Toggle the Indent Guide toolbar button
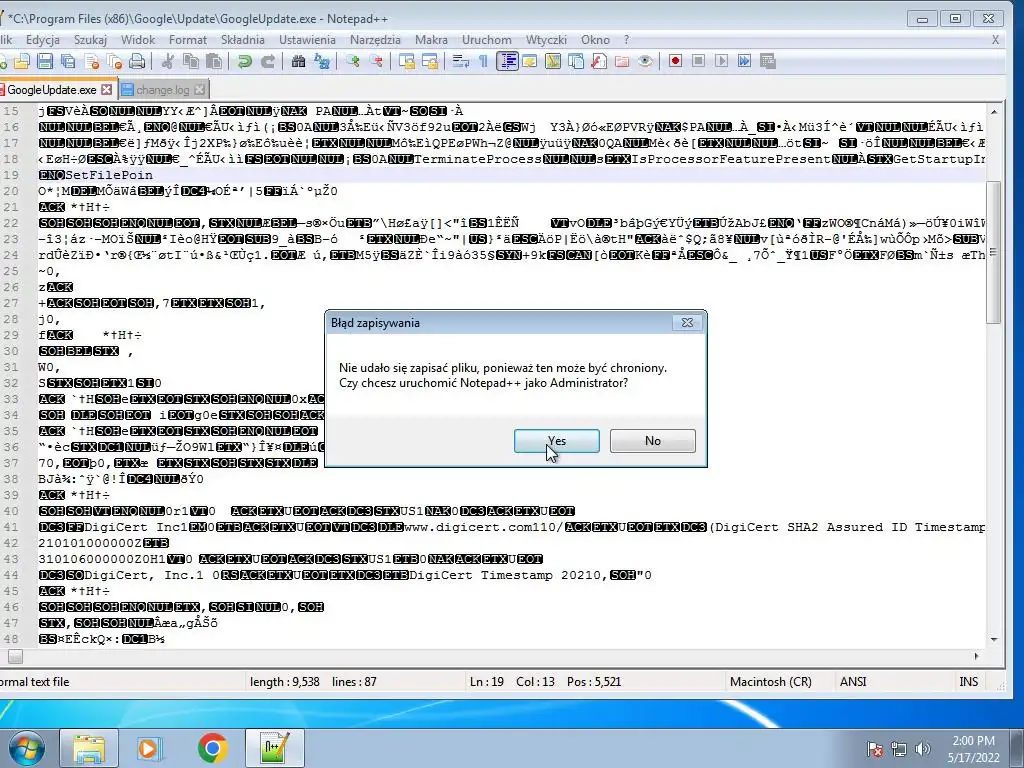 tap(507, 61)
